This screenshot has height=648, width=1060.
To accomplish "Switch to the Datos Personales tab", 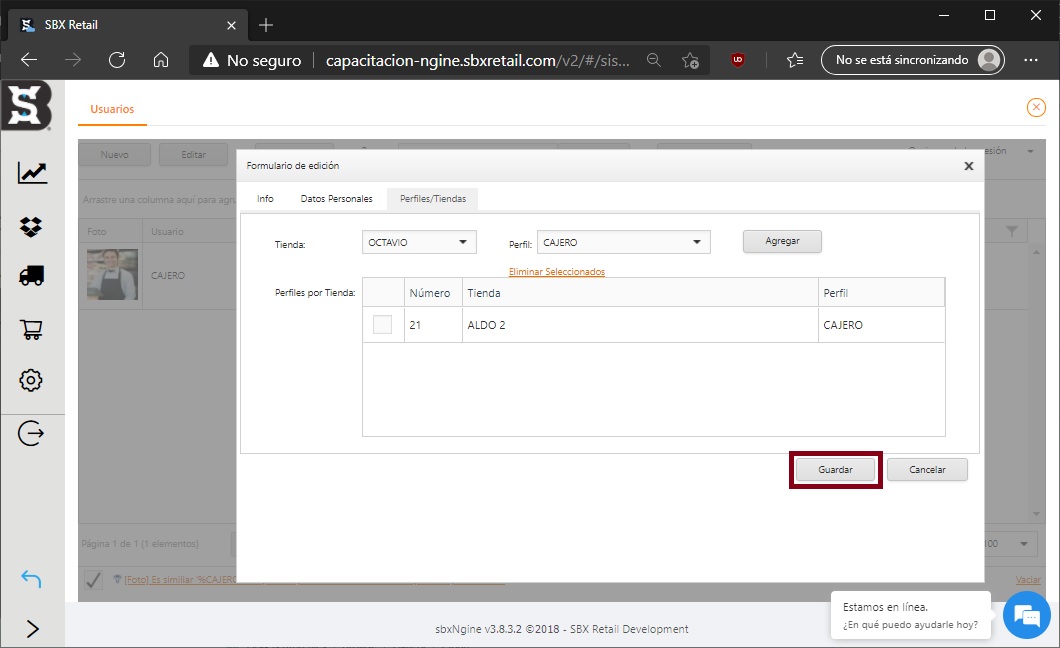I will (x=337, y=199).
